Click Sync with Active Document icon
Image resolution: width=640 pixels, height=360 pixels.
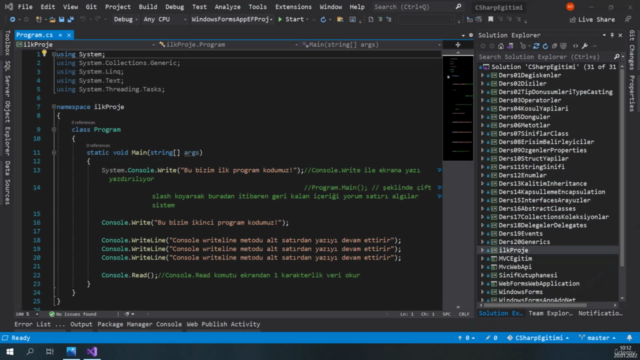(536, 46)
